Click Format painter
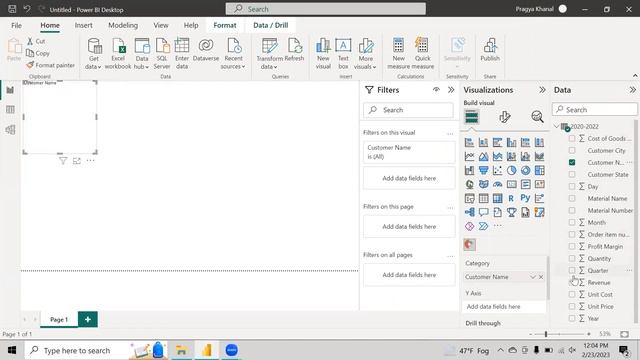 pyautogui.click(x=51, y=65)
